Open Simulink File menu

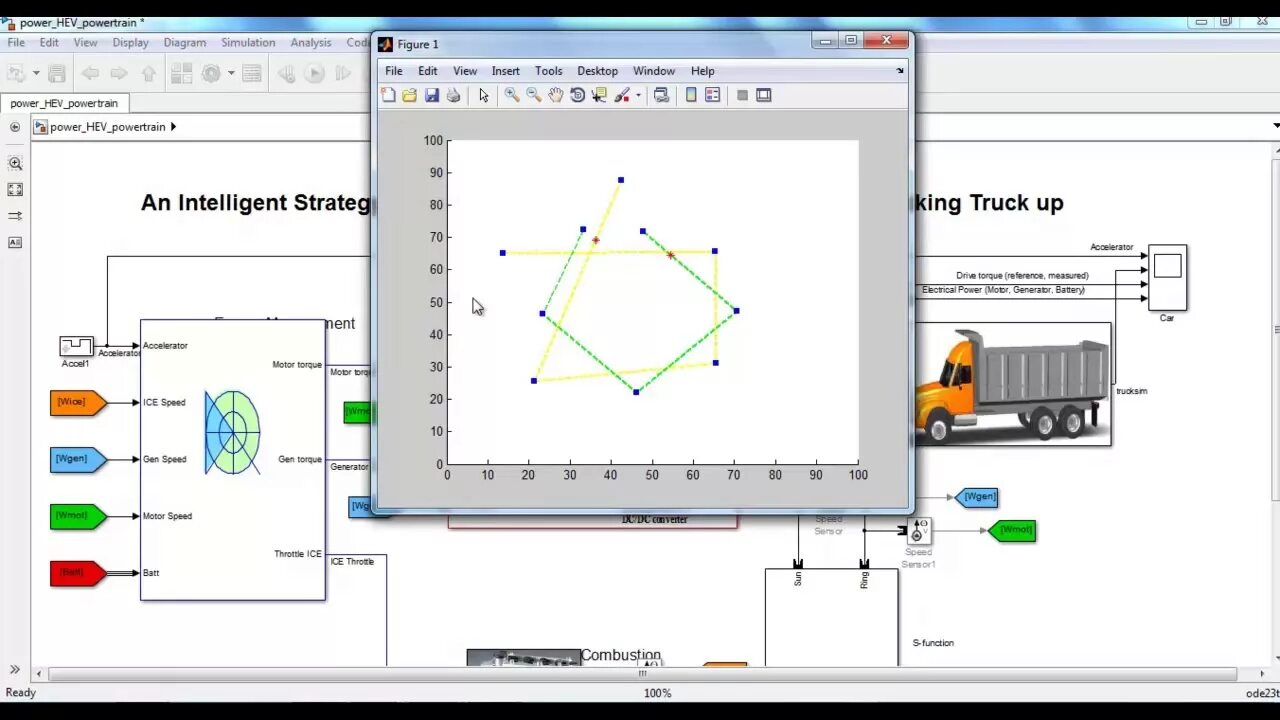point(16,43)
